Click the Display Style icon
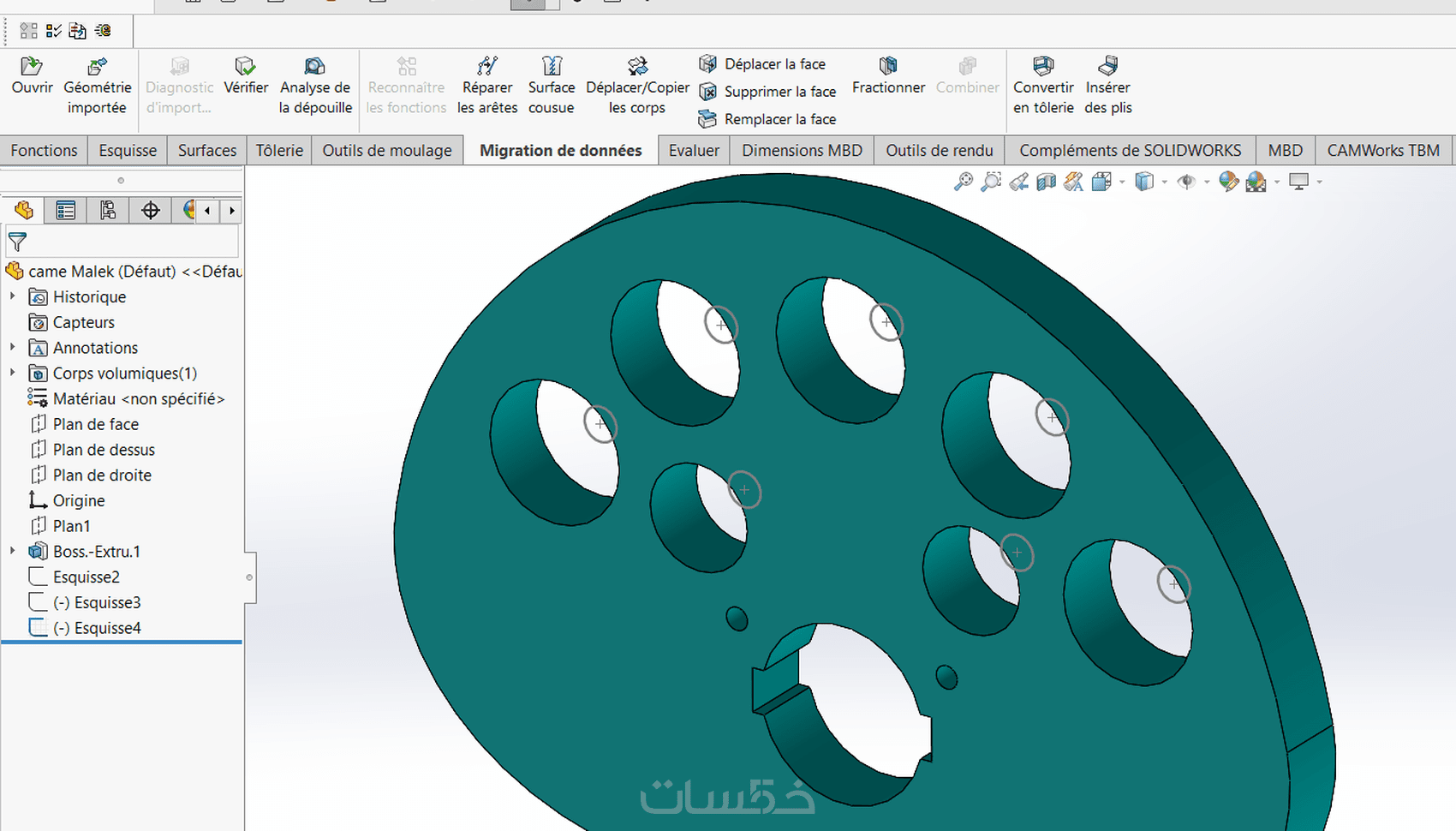 [x=1144, y=182]
